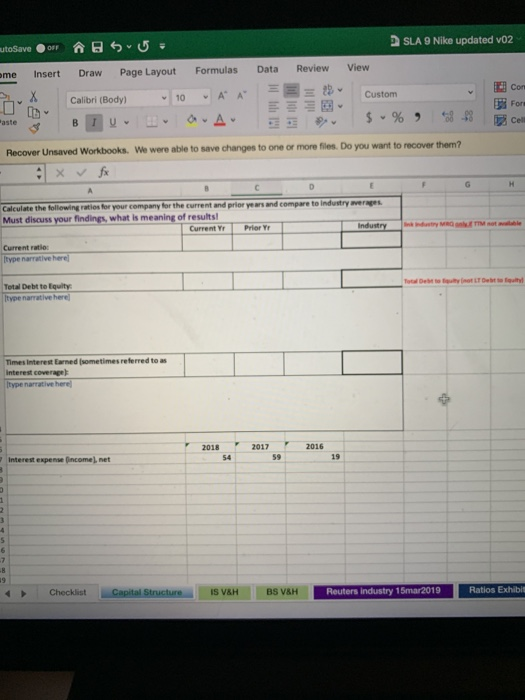Open Format as Table

pyautogui.click(x=509, y=104)
